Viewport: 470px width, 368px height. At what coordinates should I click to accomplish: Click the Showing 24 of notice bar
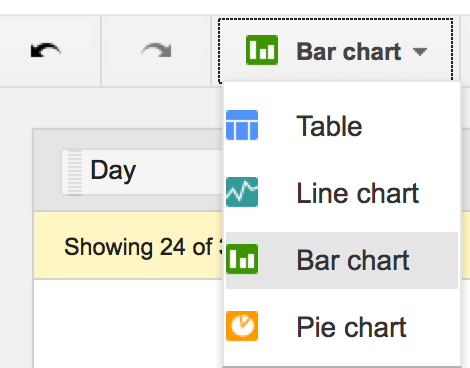128,245
